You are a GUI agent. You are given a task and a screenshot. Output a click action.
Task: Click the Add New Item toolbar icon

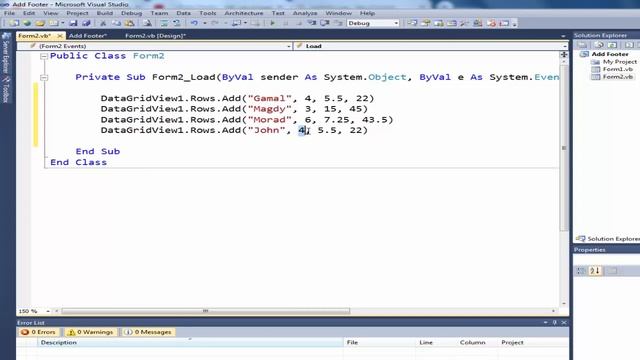pyautogui.click(x=53, y=23)
